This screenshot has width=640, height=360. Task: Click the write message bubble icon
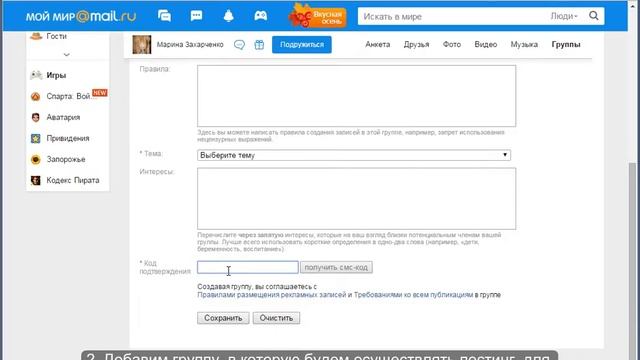pos(240,44)
